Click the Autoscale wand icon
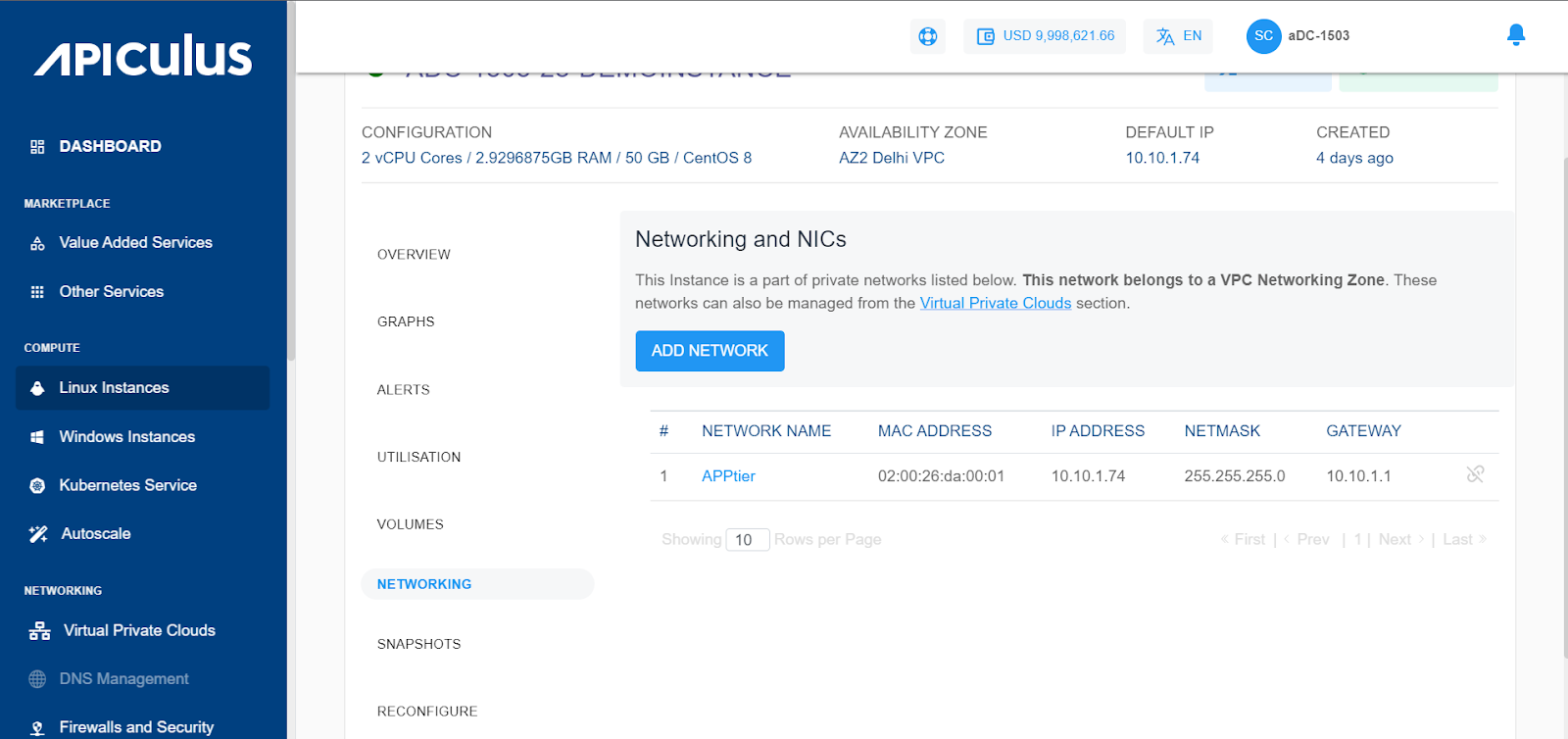1568x739 pixels. 38,534
